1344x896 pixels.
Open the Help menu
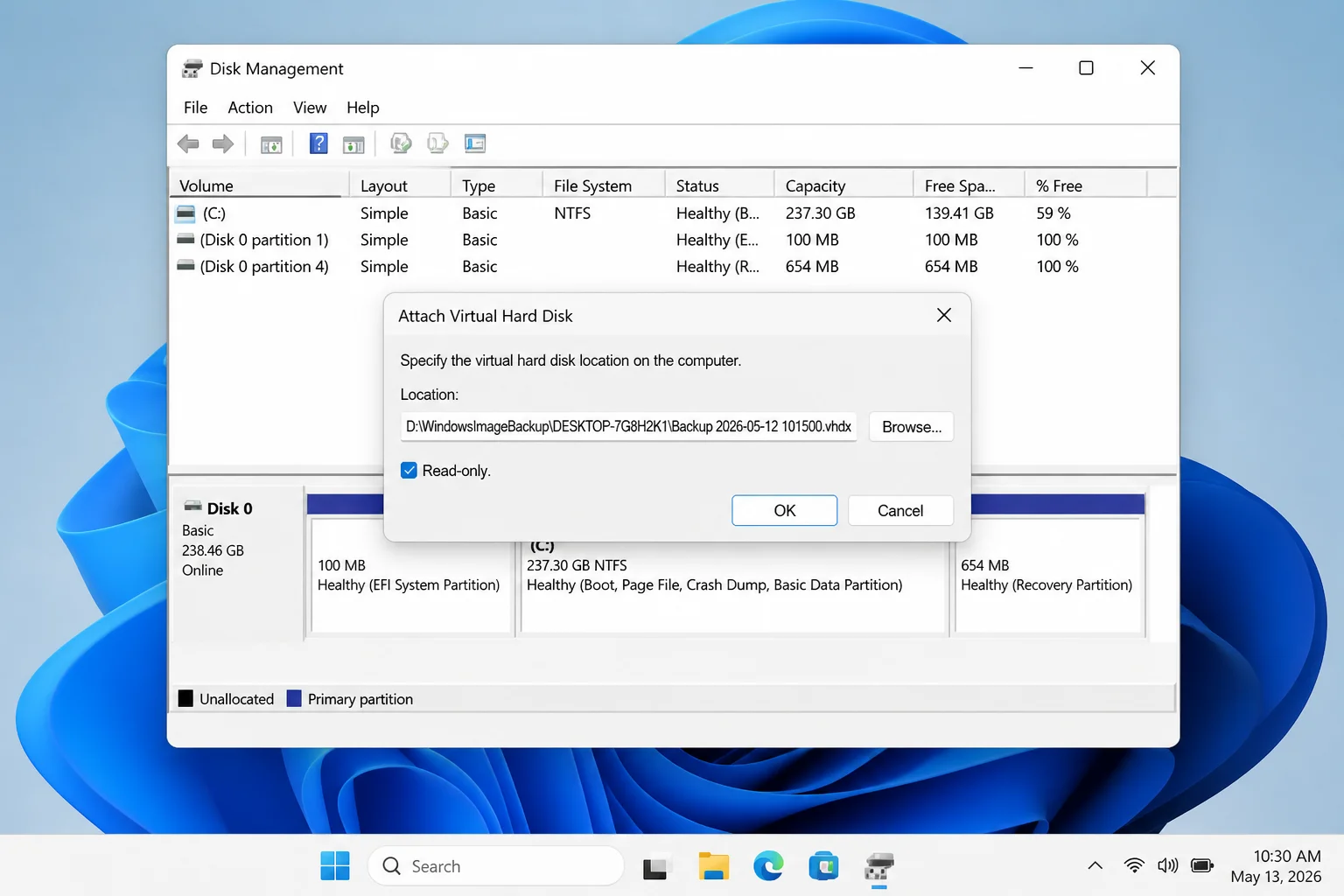[x=362, y=108]
